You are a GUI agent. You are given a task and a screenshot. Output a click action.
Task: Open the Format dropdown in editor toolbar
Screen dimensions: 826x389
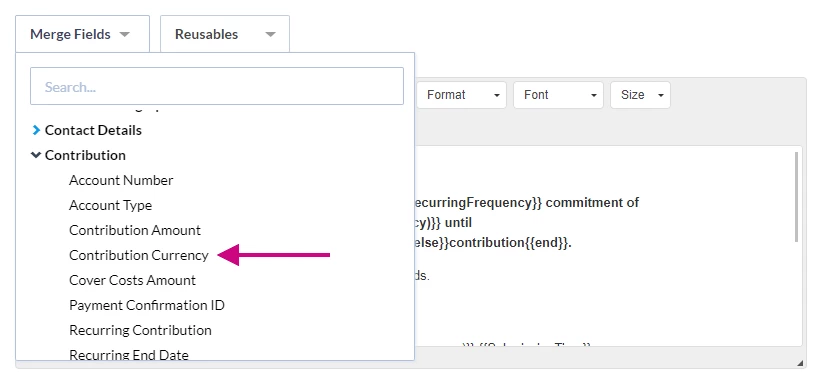(x=461, y=95)
